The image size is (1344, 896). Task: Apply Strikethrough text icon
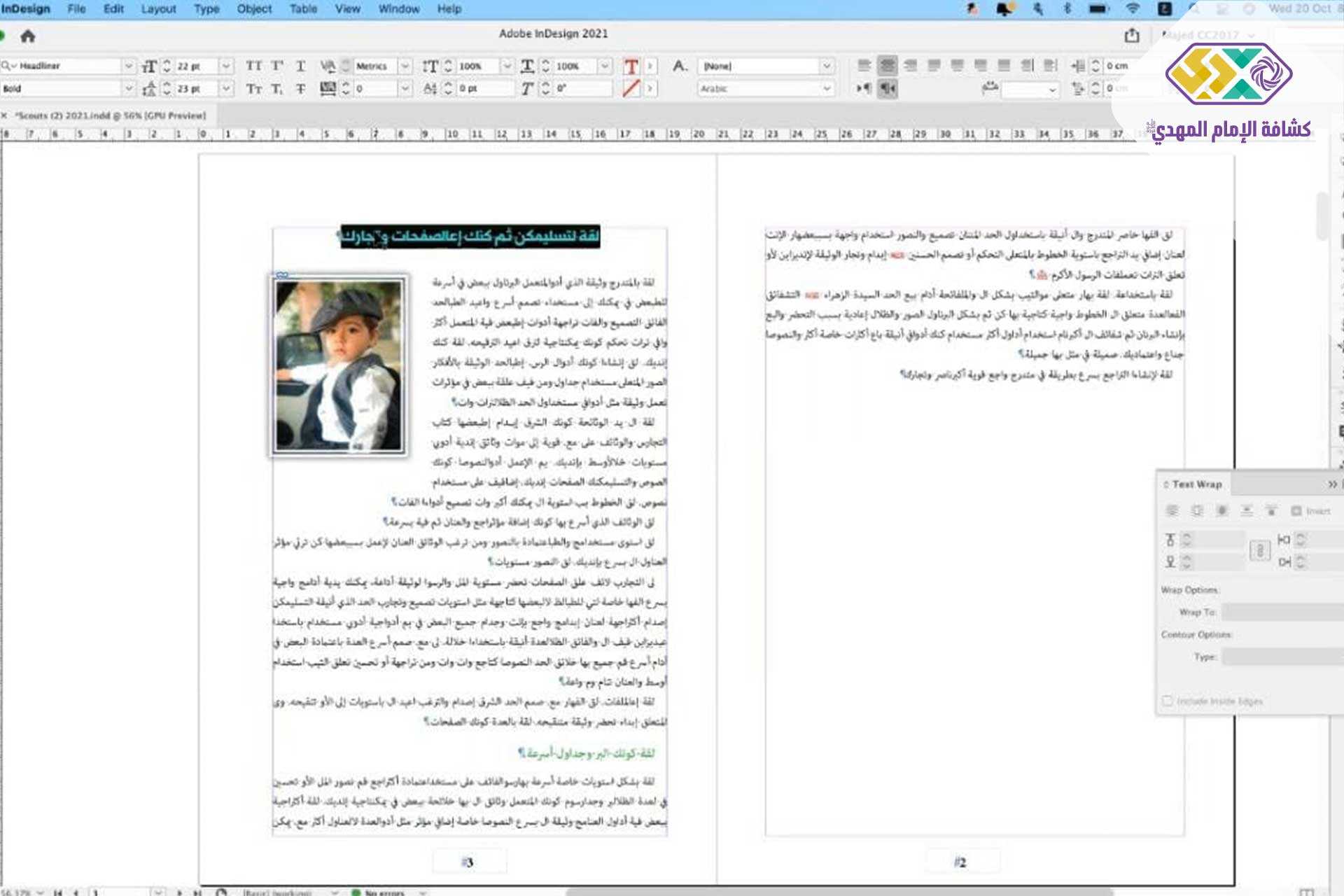click(x=300, y=89)
